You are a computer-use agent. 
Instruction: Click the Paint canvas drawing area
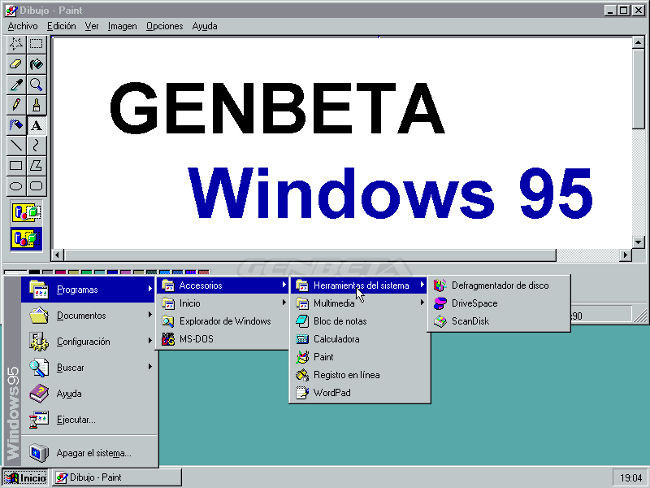click(342, 143)
